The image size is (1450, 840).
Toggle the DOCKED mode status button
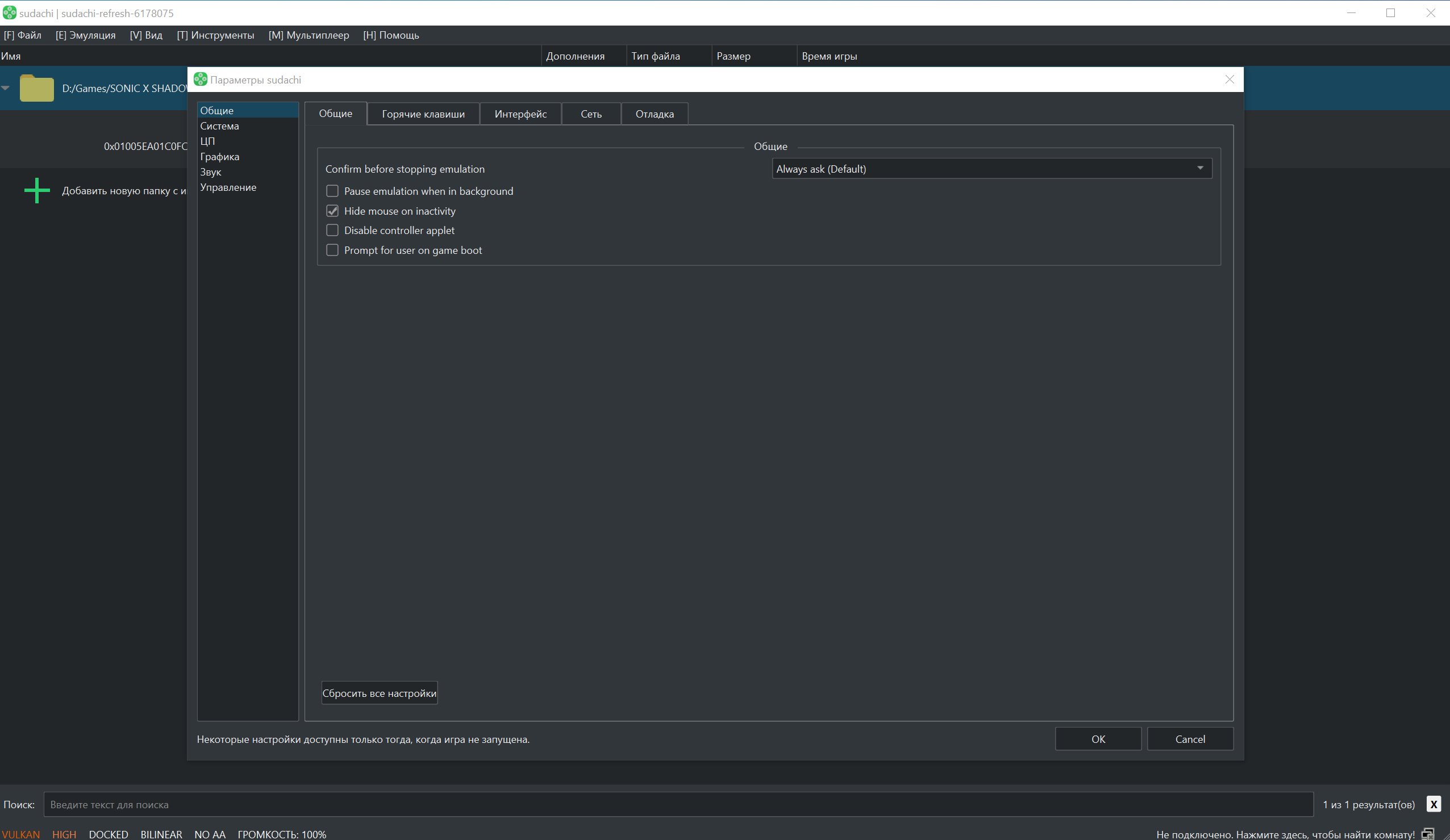(108, 834)
